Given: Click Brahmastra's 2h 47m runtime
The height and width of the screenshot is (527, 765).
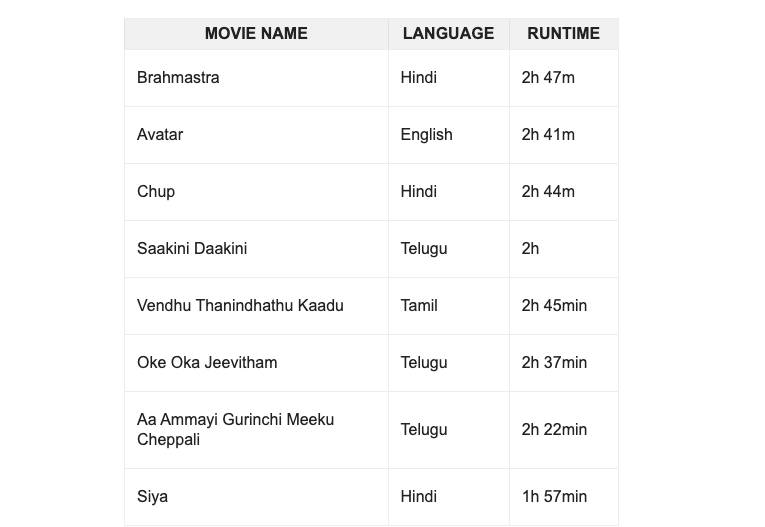Looking at the screenshot, I should point(548,77).
